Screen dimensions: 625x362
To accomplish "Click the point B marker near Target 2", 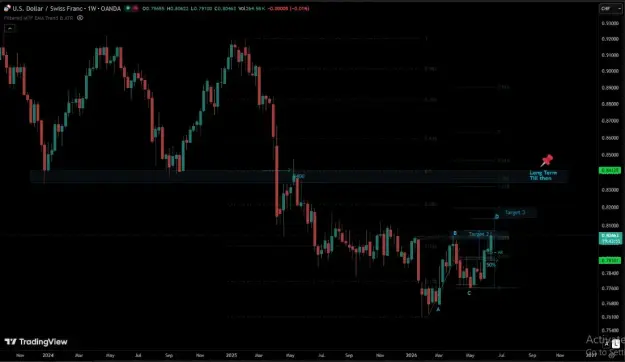I will point(455,233).
